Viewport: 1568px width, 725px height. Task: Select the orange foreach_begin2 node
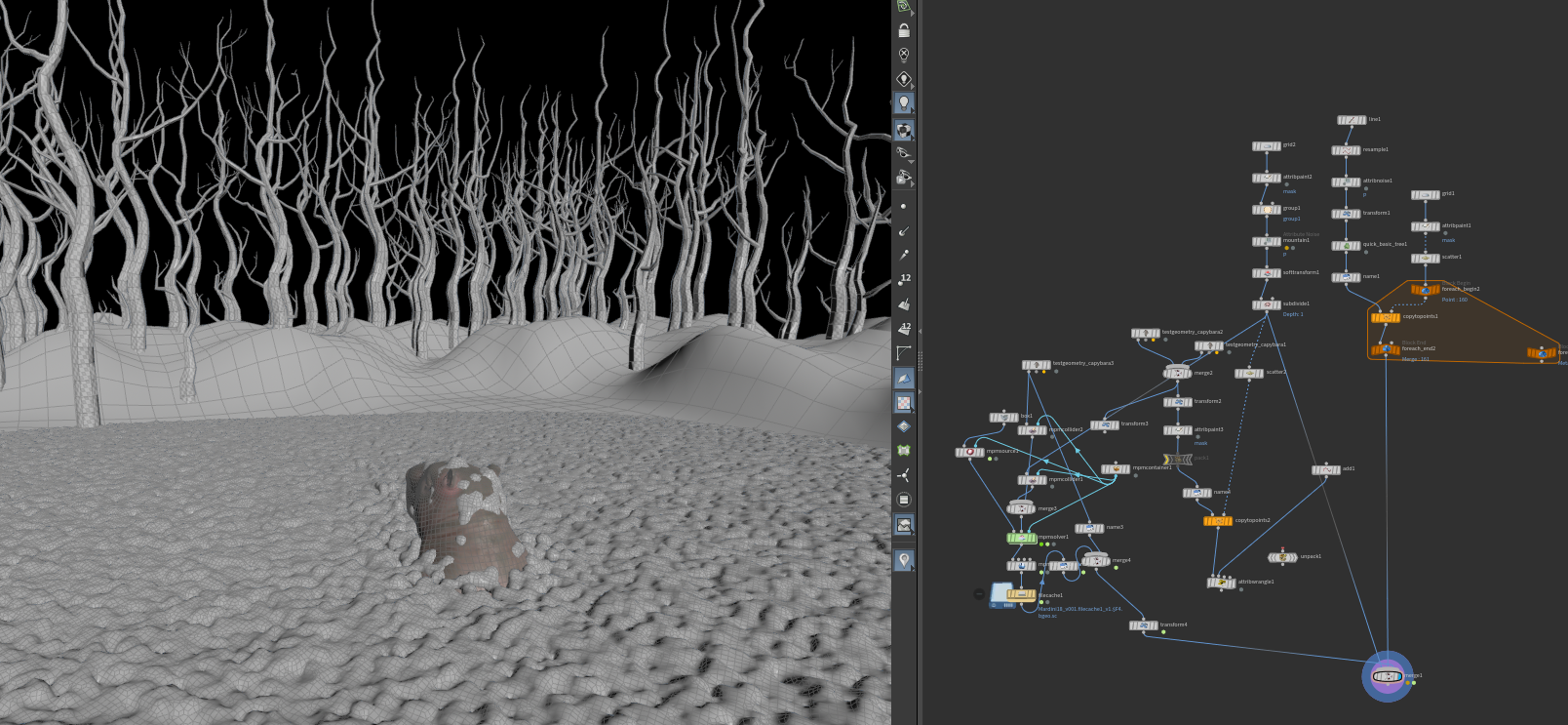[x=1425, y=290]
